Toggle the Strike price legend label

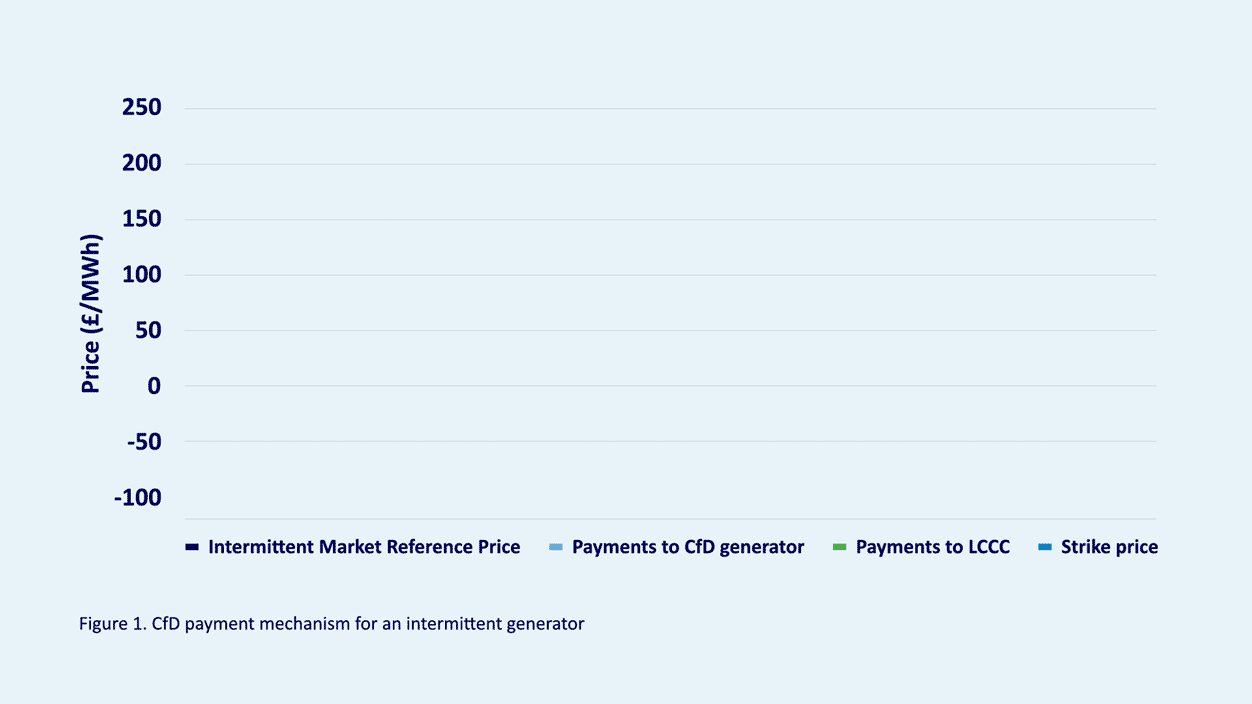coord(1109,547)
